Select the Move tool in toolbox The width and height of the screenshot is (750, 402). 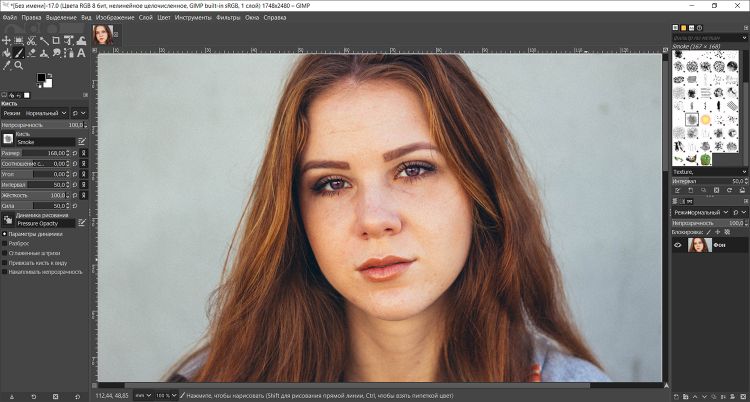click(x=6, y=41)
